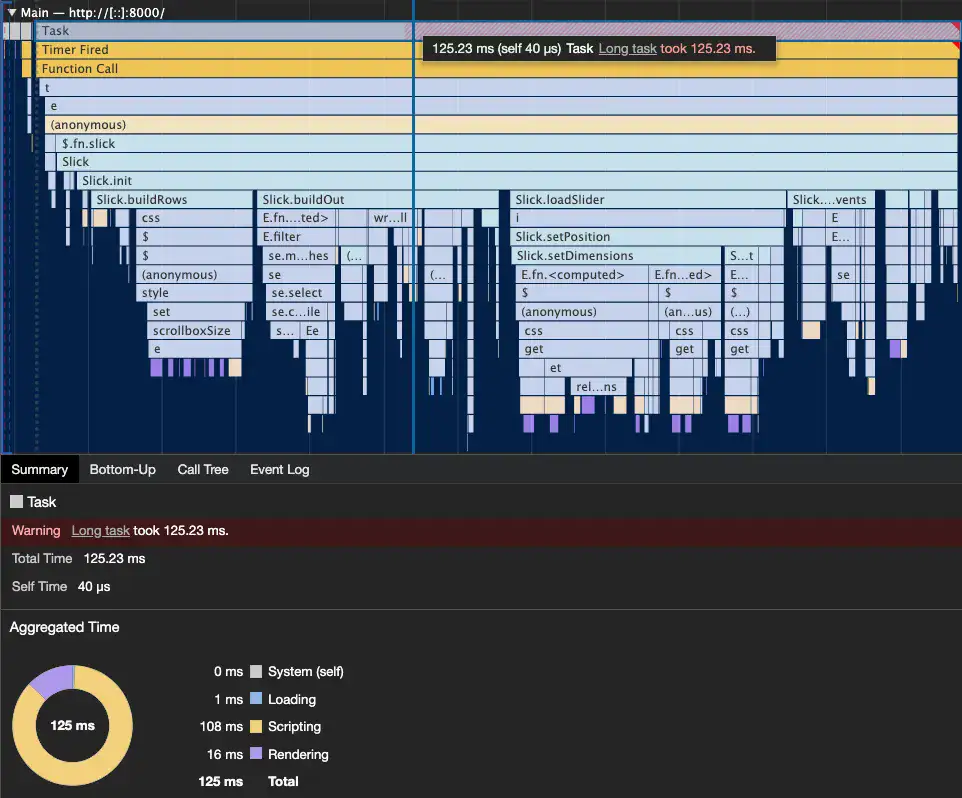Select the se.c...ile call bar
This screenshot has height=798, width=962.
tap(297, 312)
